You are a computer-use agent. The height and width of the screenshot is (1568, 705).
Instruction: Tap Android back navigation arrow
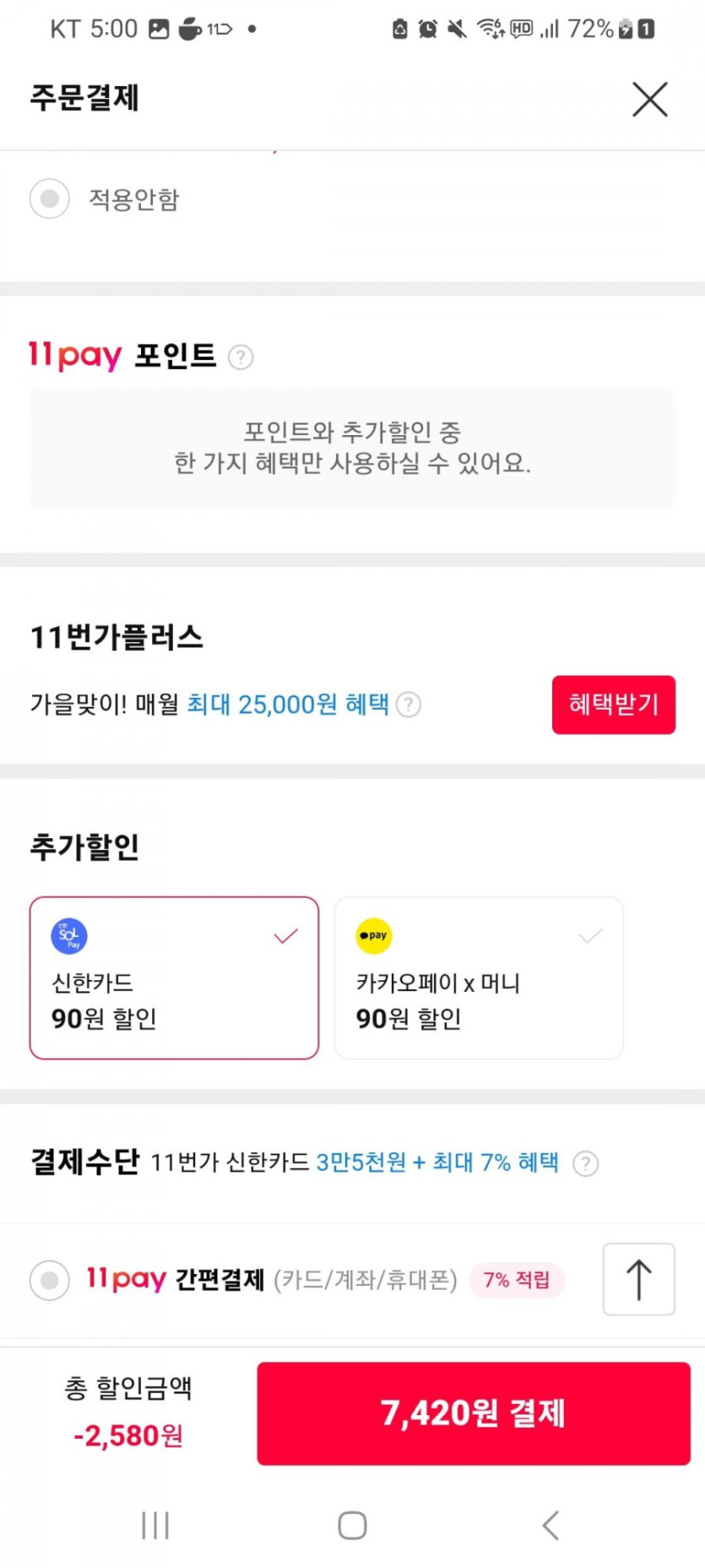[x=550, y=1526]
